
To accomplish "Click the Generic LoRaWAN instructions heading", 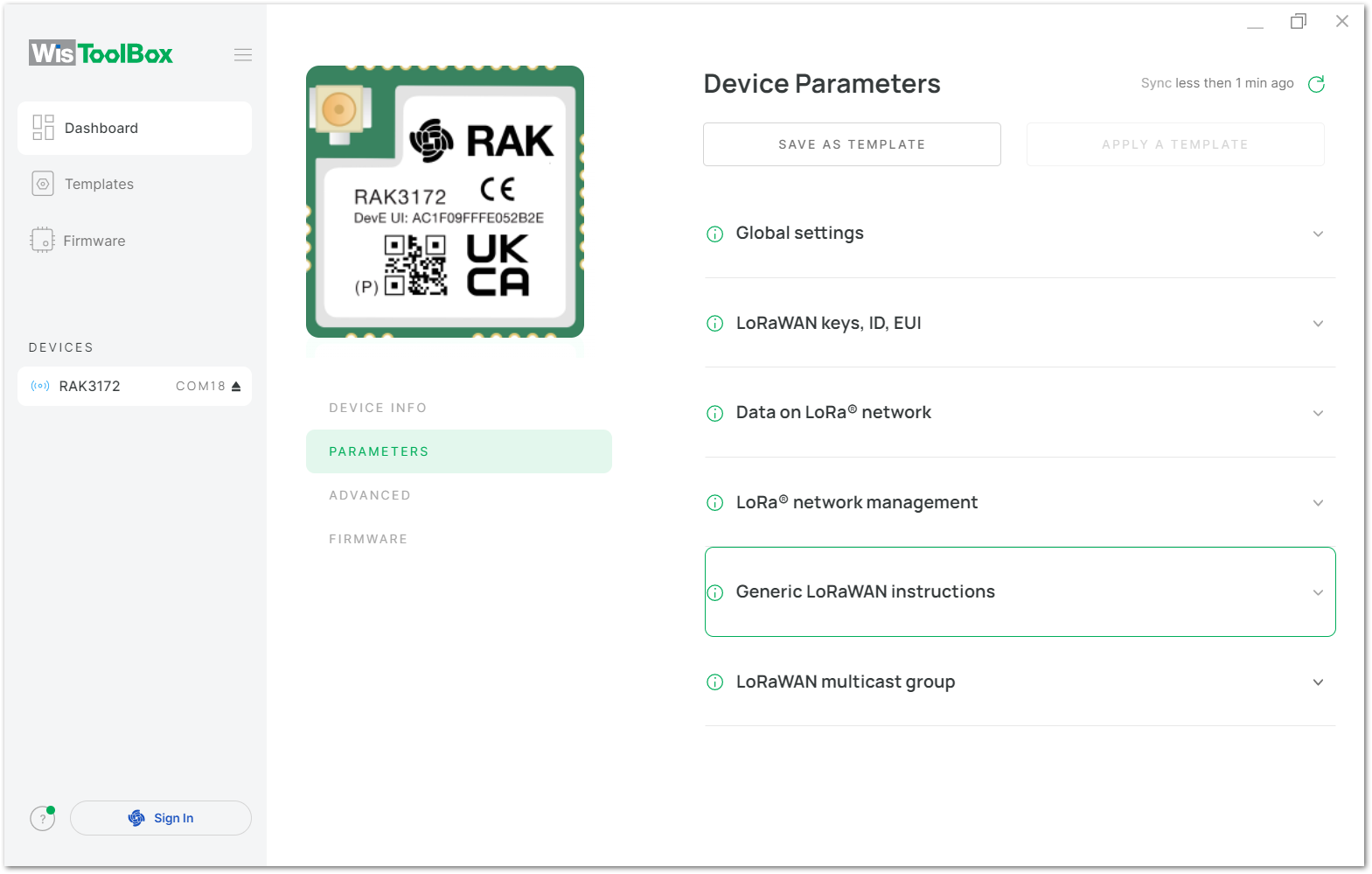I will 865,591.
